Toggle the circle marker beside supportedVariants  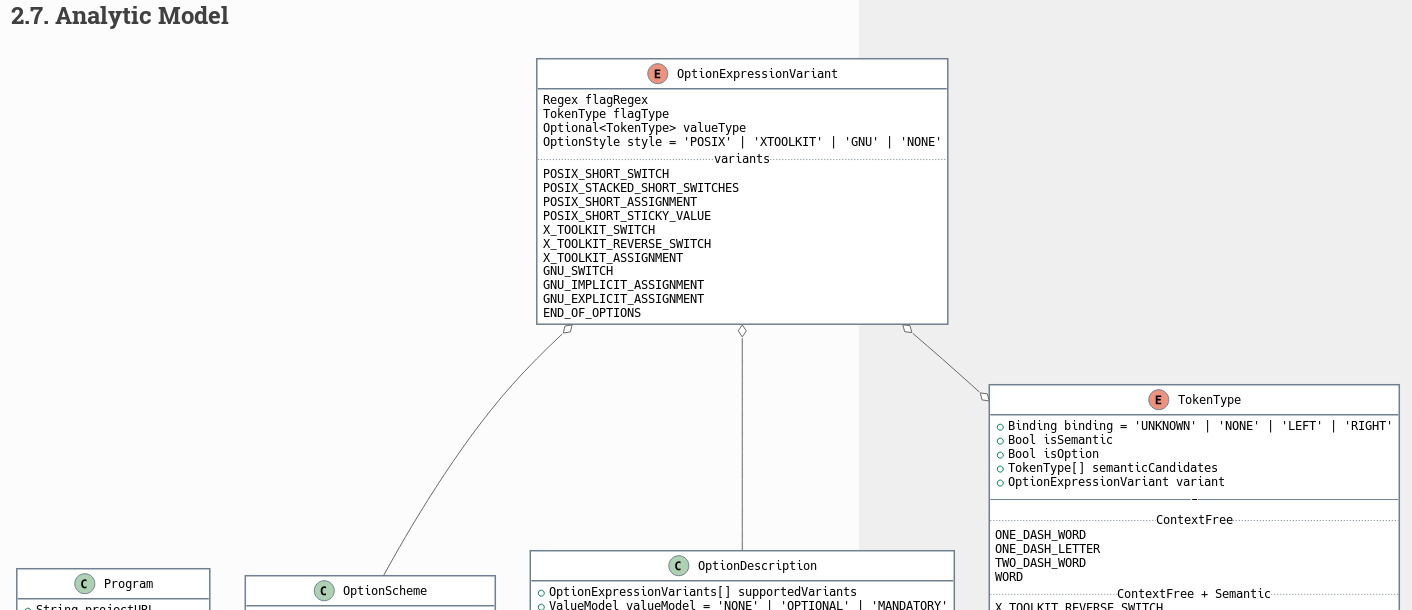point(542,591)
